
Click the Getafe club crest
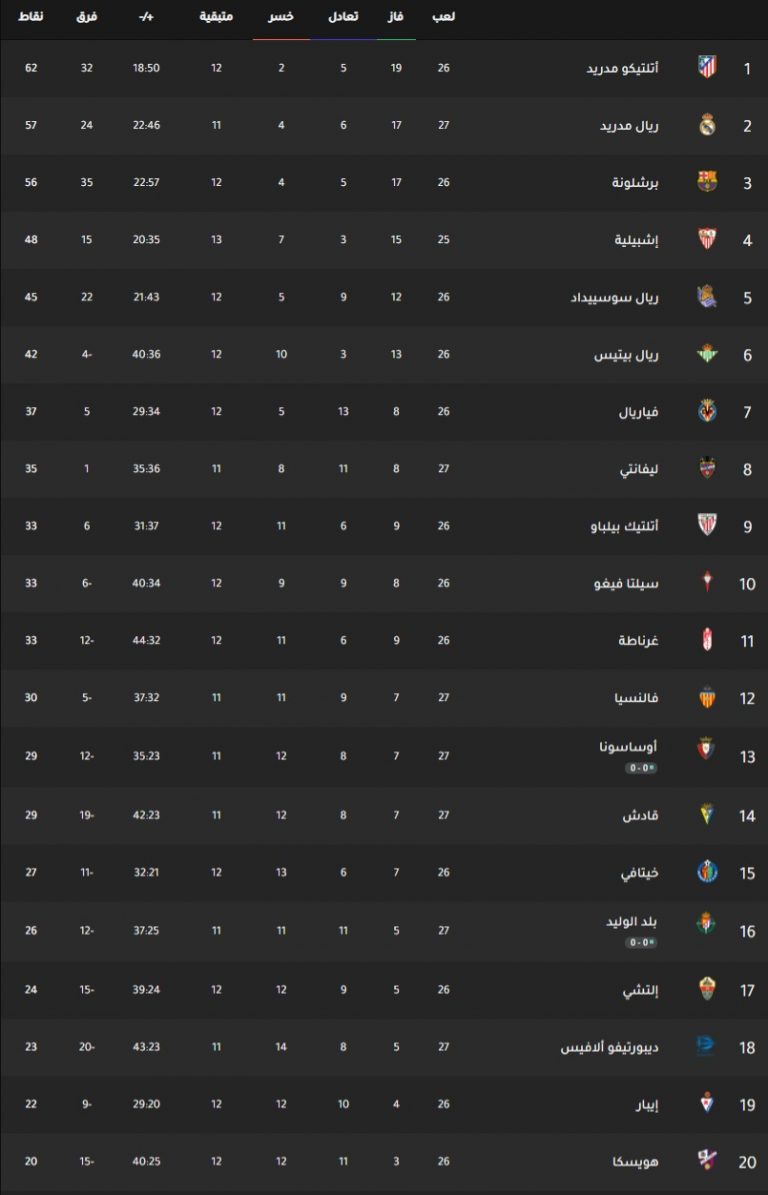(707, 871)
